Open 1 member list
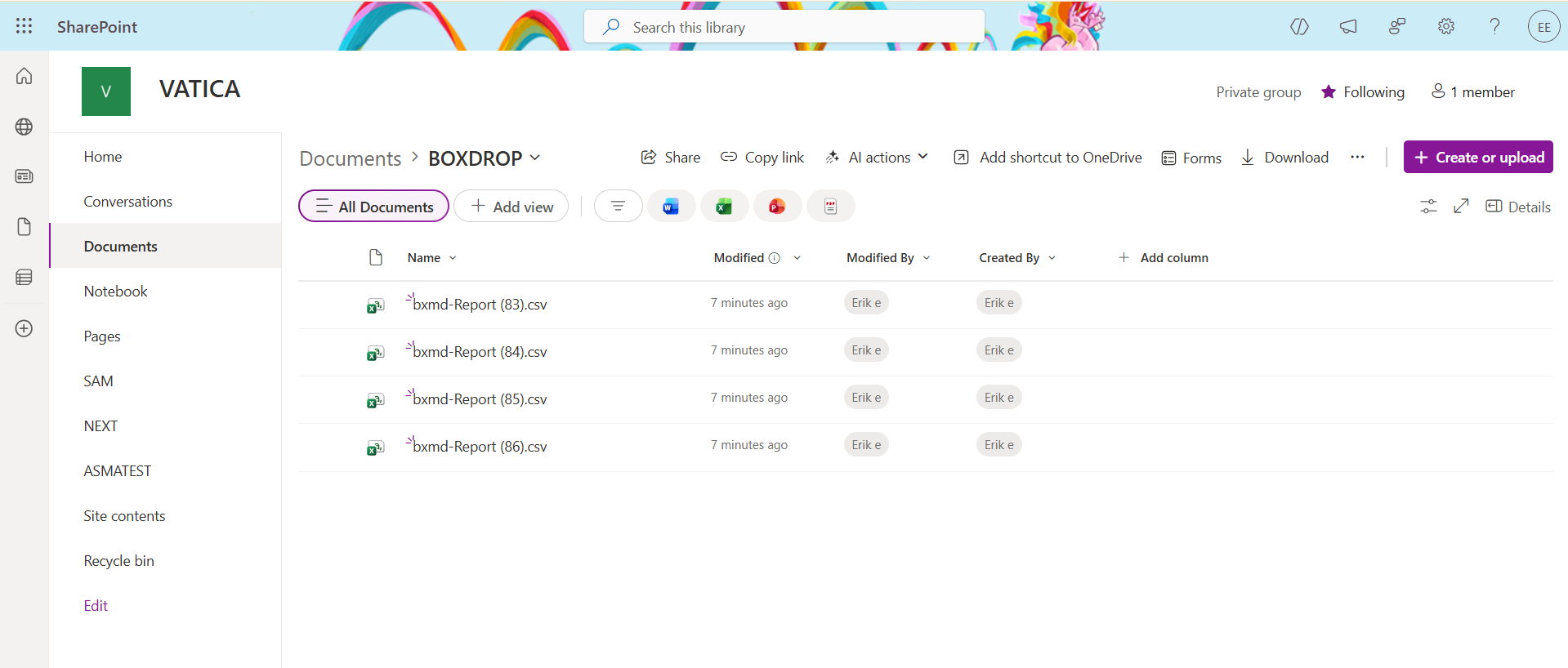The height and width of the screenshot is (668, 1568). pyautogui.click(x=1473, y=92)
